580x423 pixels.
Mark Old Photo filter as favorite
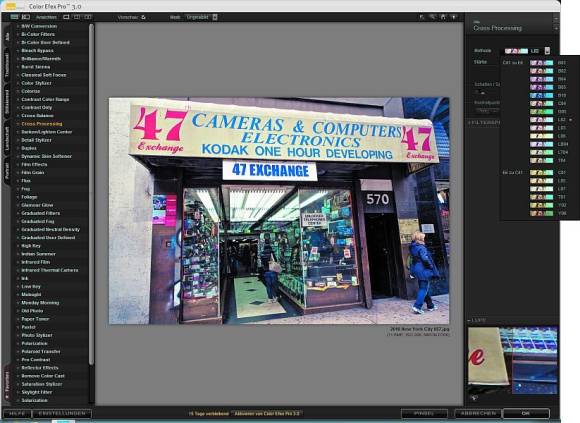point(17,311)
